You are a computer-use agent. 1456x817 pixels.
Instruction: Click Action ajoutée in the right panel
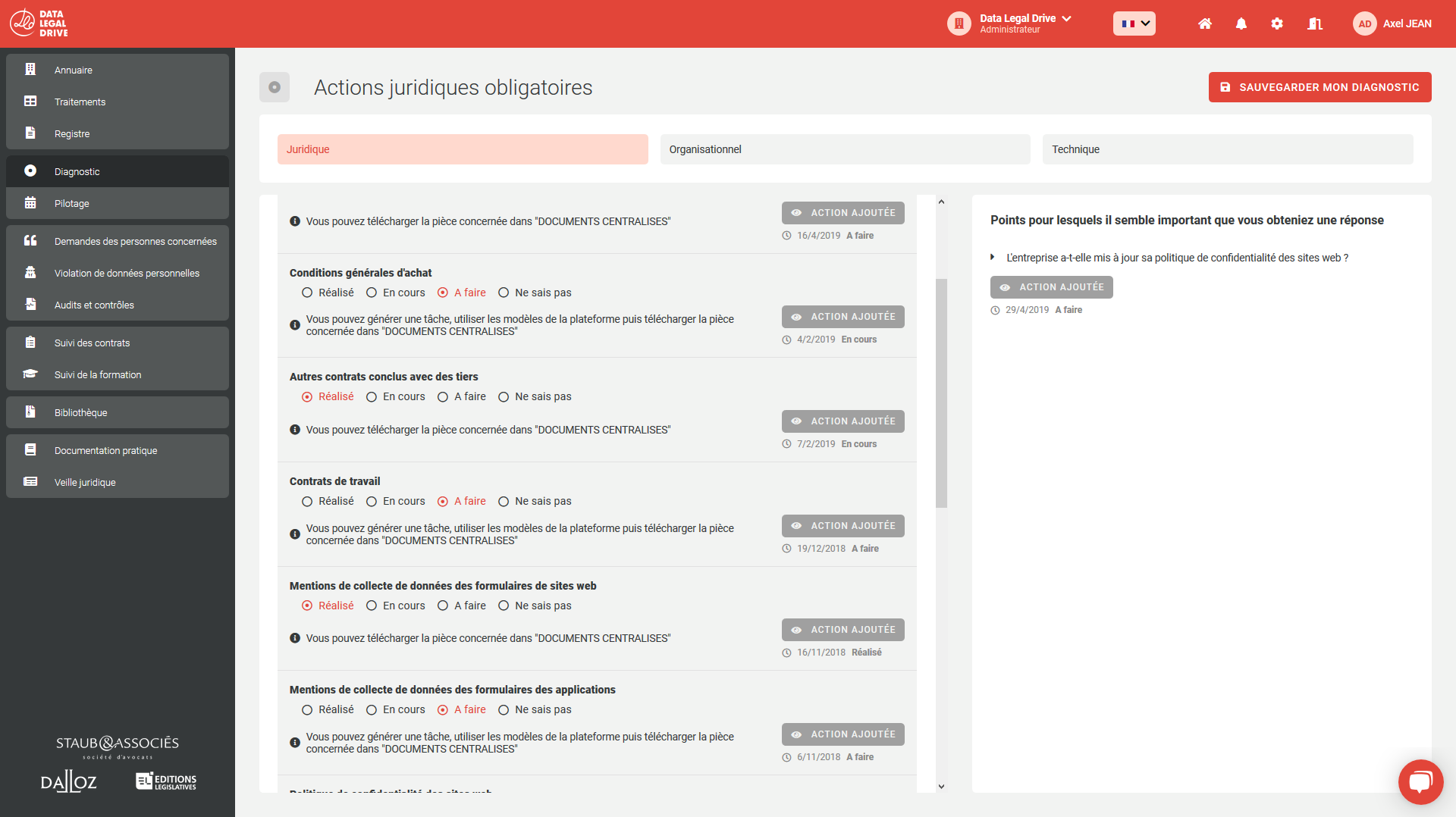coord(1052,287)
